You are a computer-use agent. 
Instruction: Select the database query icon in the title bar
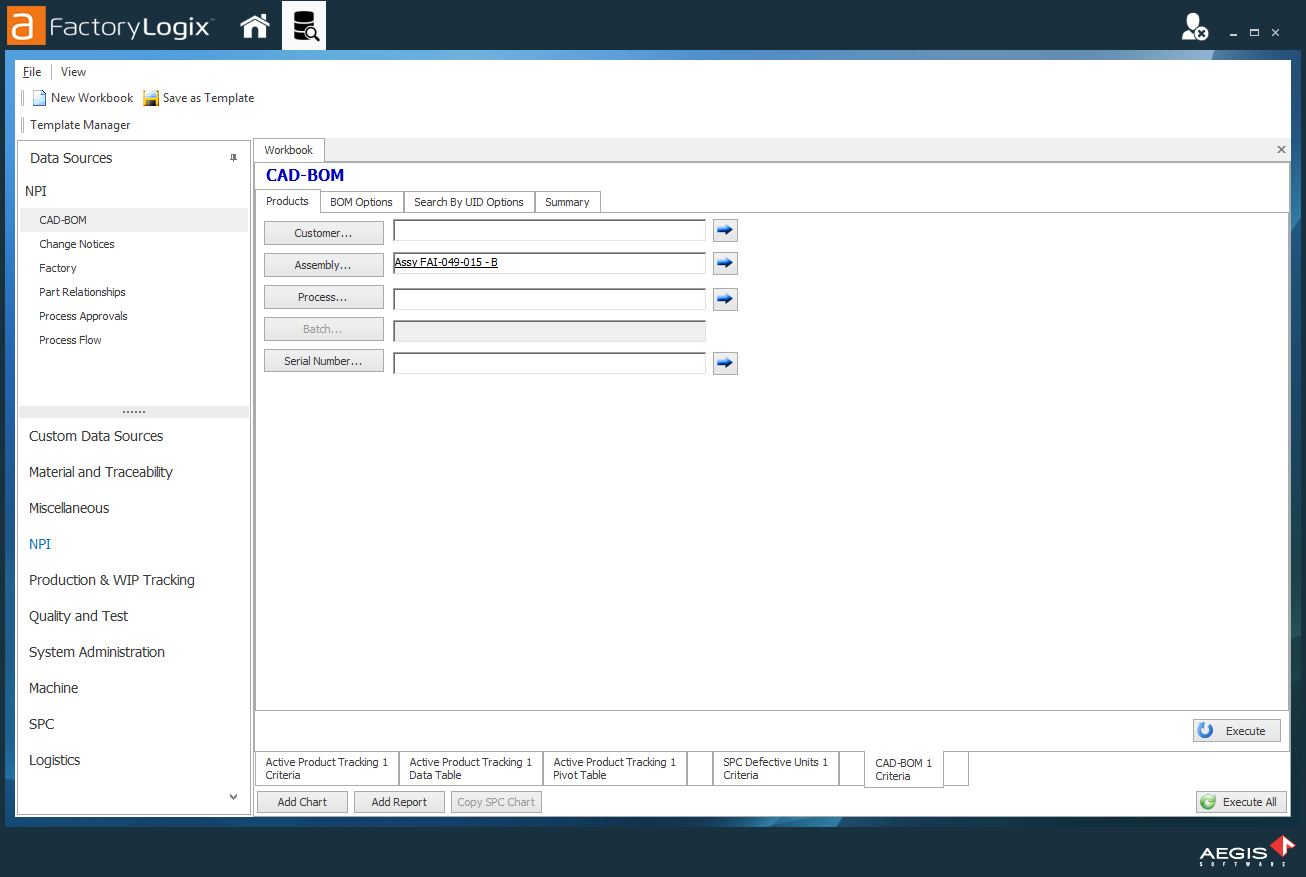[303, 26]
